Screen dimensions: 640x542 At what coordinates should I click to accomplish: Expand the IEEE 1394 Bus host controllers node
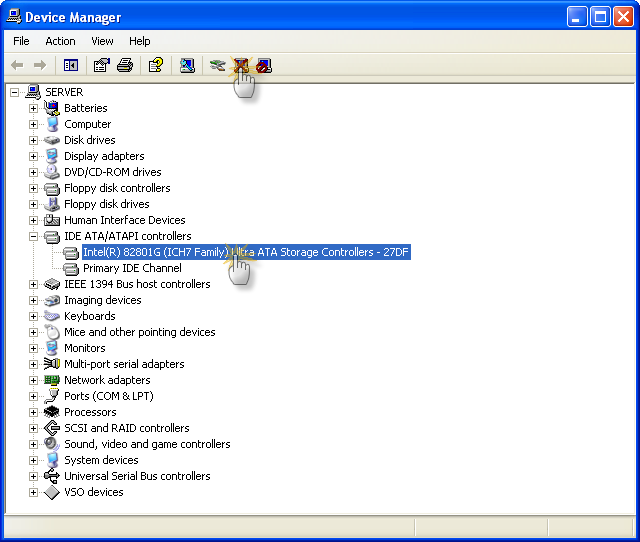(33, 284)
